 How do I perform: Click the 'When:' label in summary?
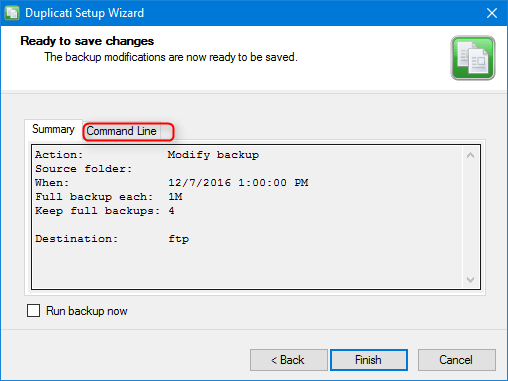click(52, 183)
